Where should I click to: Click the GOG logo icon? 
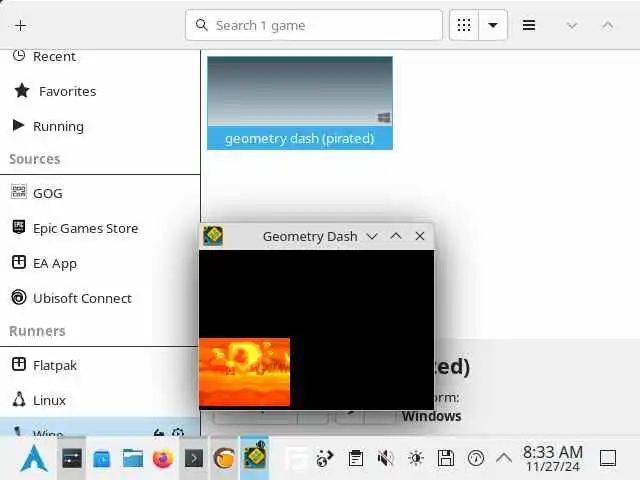click(x=19, y=192)
